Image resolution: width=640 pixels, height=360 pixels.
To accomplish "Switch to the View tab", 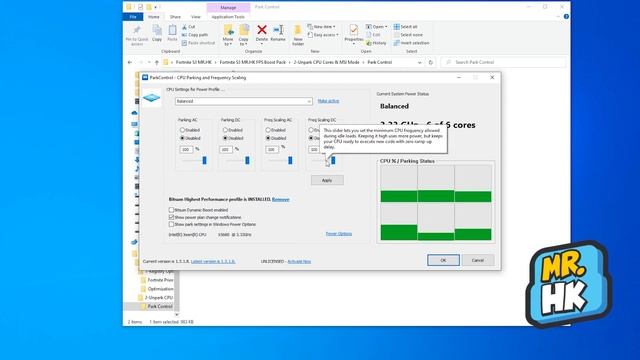I will click(x=196, y=17).
